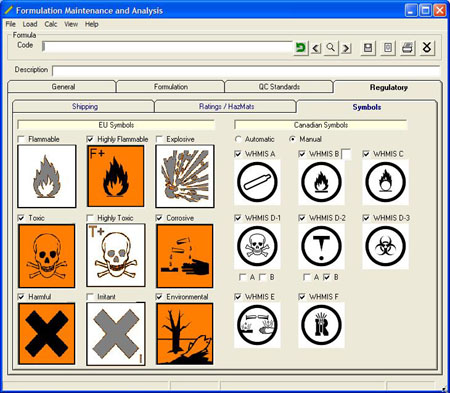This screenshot has height=393, width=450.
Task: Click the WHMIS D-1 skull icon
Action: point(257,246)
